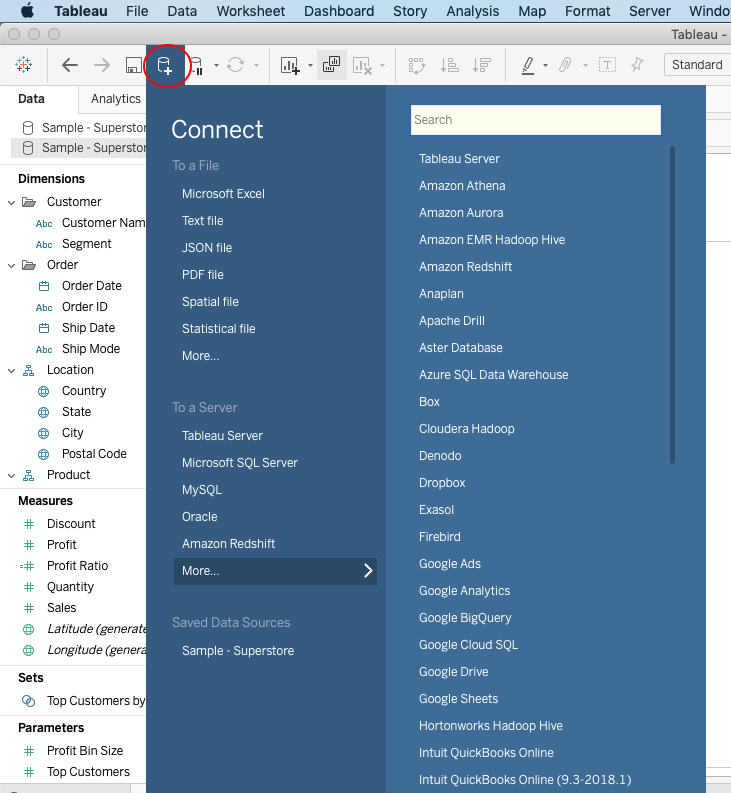
Task: Select the Profit Bin Size parameter
Action: pyautogui.click(x=84, y=751)
